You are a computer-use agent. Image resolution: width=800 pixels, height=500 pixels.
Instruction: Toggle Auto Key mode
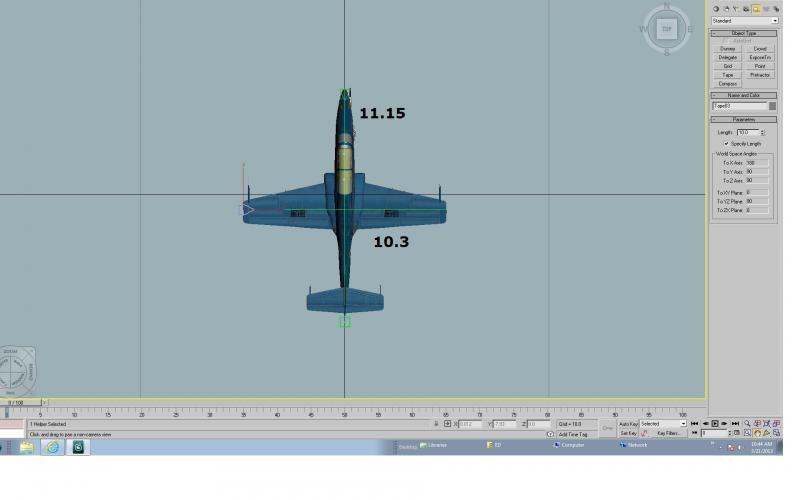(x=628, y=424)
